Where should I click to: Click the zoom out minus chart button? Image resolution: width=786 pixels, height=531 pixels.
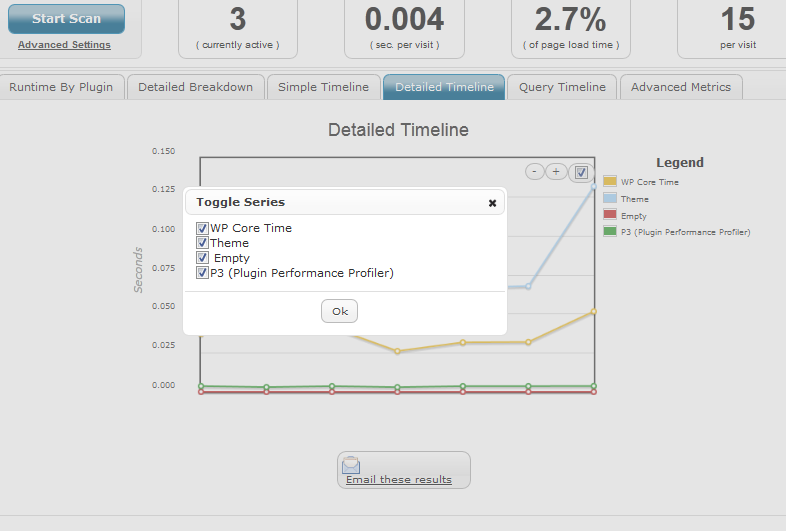(x=534, y=172)
